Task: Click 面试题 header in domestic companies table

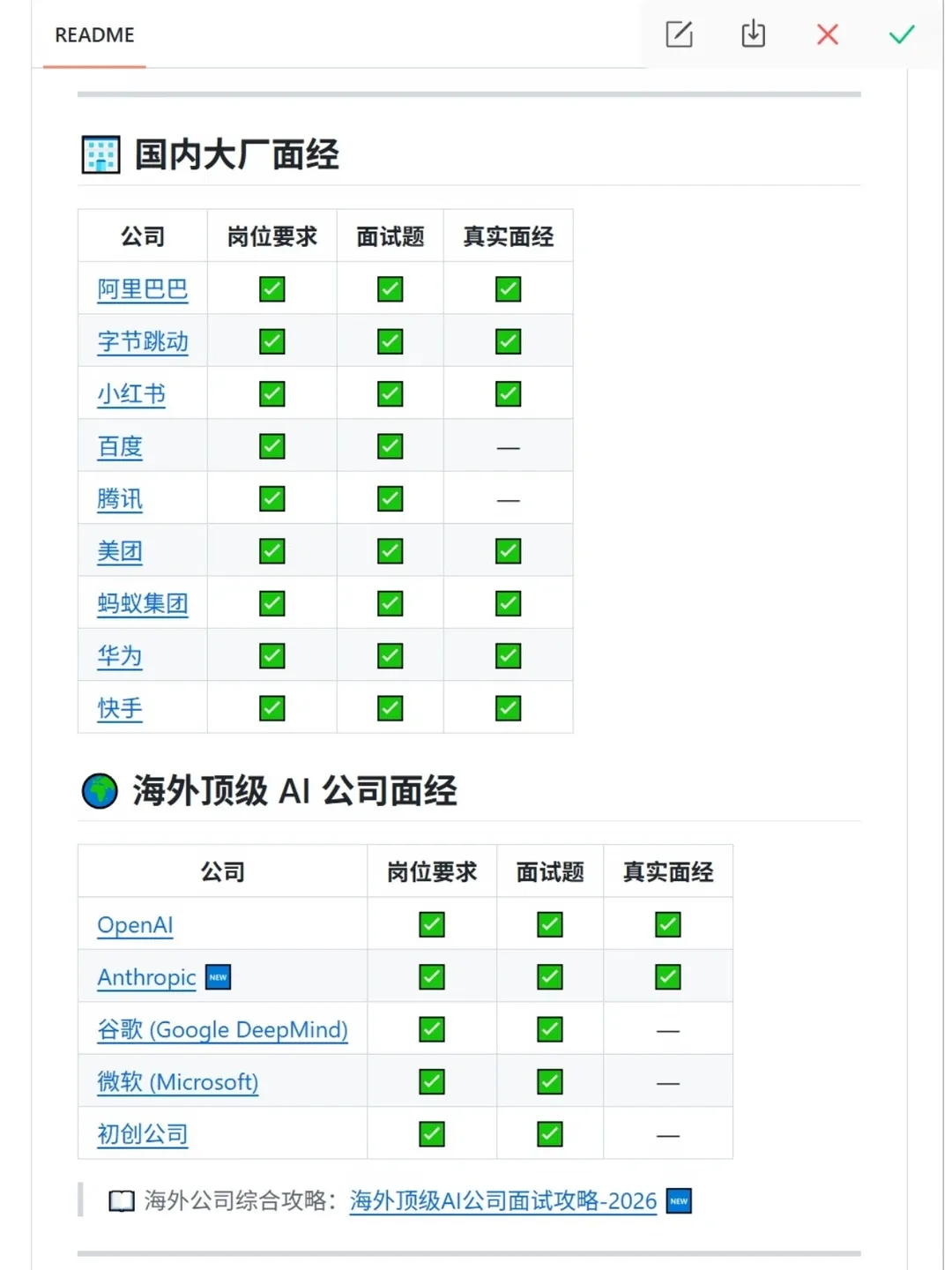Action: [x=390, y=236]
